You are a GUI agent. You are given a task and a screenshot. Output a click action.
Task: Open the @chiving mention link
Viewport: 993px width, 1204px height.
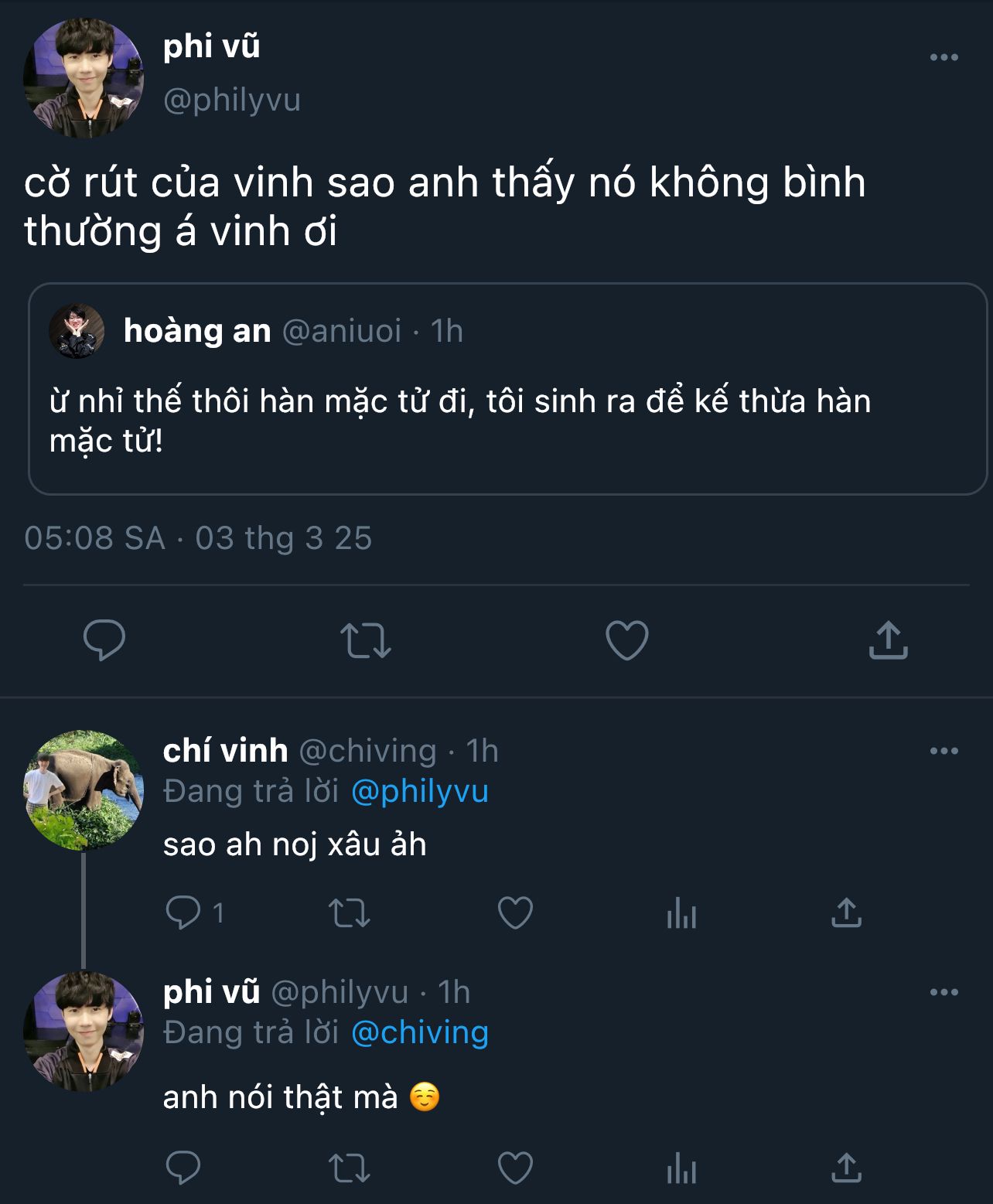(420, 1032)
